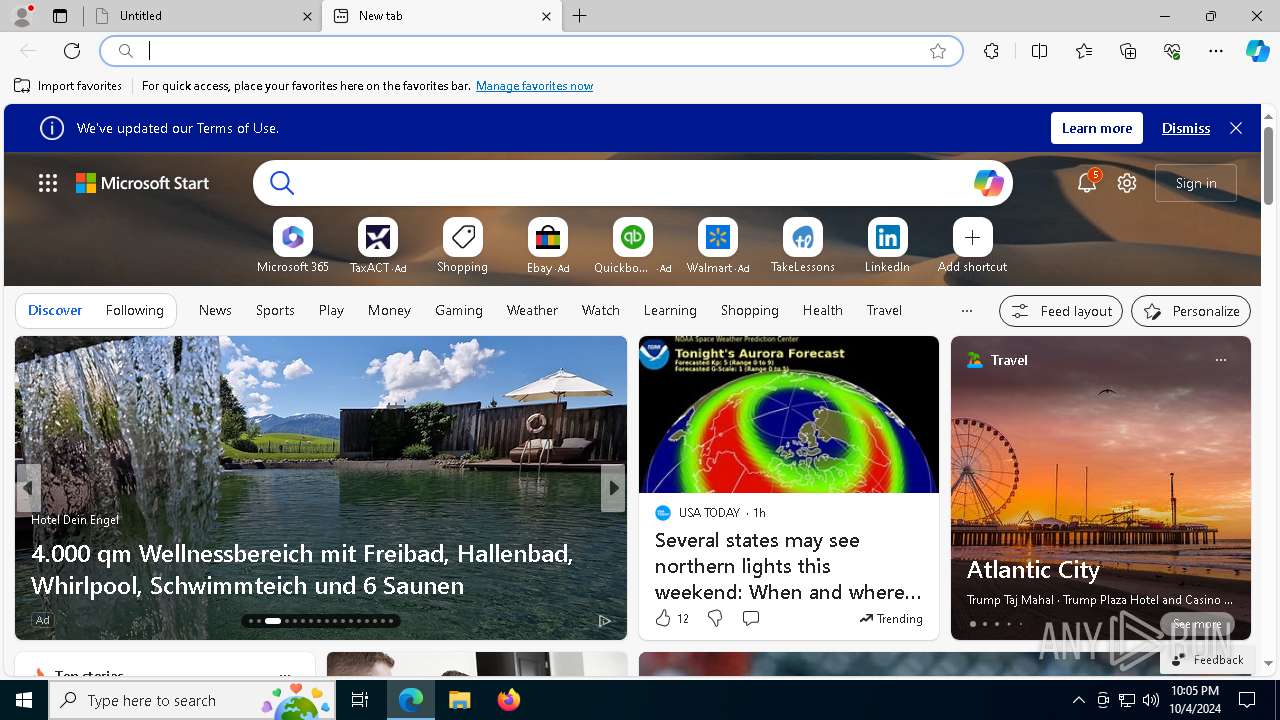Open File Explorer from taskbar
The width and height of the screenshot is (1280, 720).
tap(459, 700)
